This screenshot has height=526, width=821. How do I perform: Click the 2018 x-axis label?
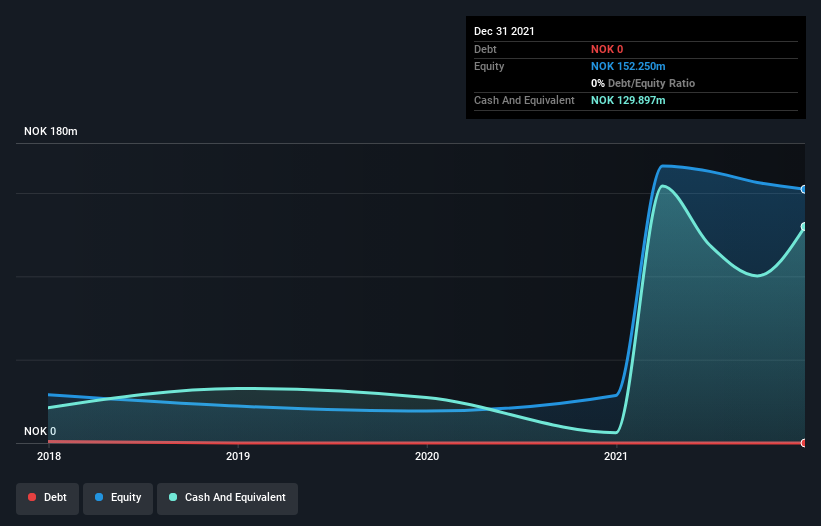pyautogui.click(x=49, y=456)
